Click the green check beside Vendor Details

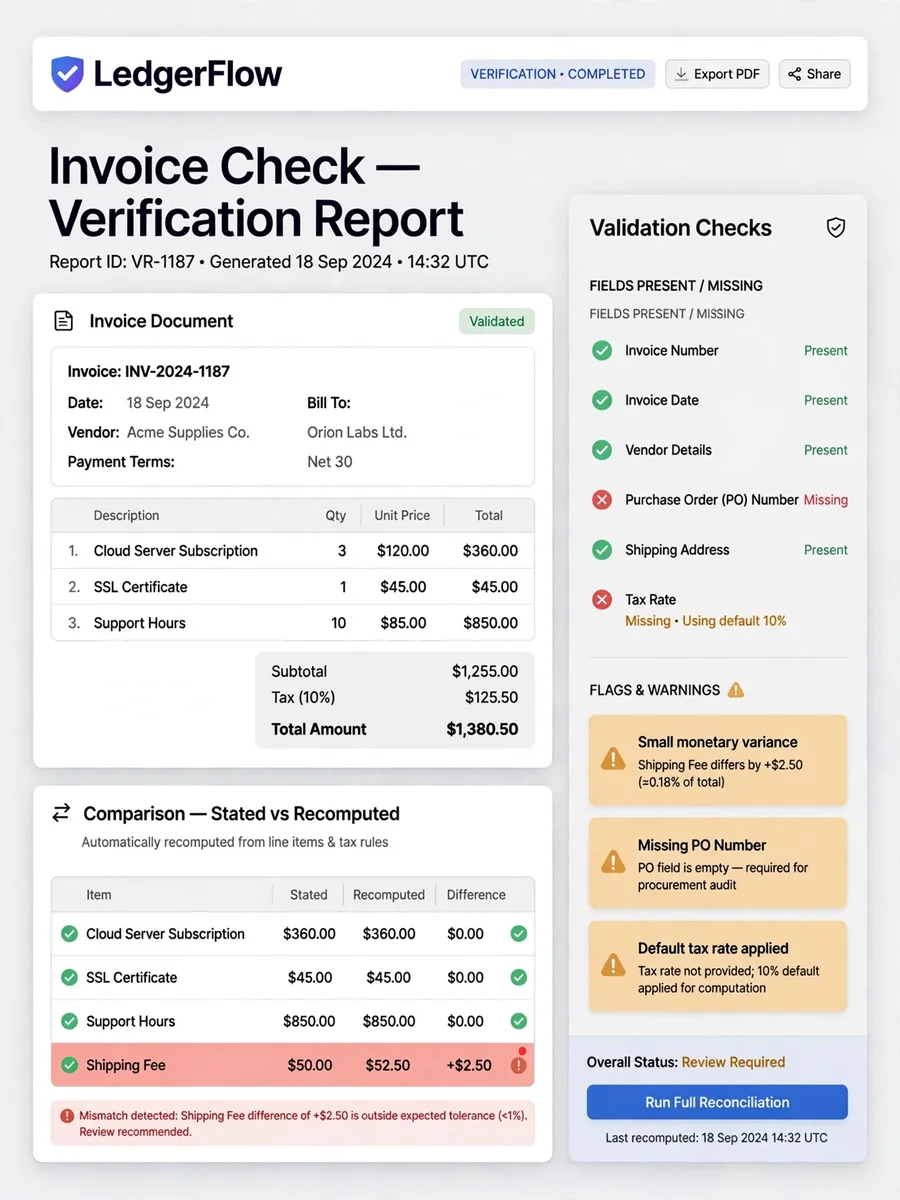coord(602,450)
